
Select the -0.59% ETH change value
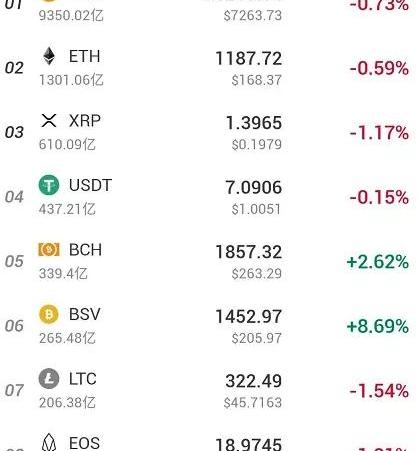pos(379,68)
